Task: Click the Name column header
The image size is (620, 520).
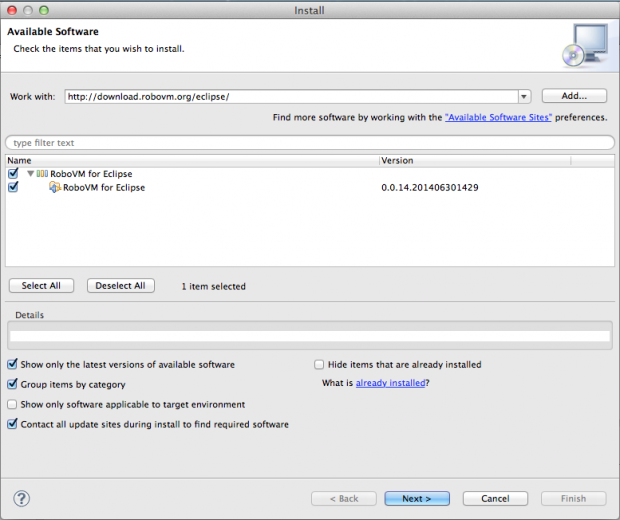Action: pyautogui.click(x=193, y=161)
